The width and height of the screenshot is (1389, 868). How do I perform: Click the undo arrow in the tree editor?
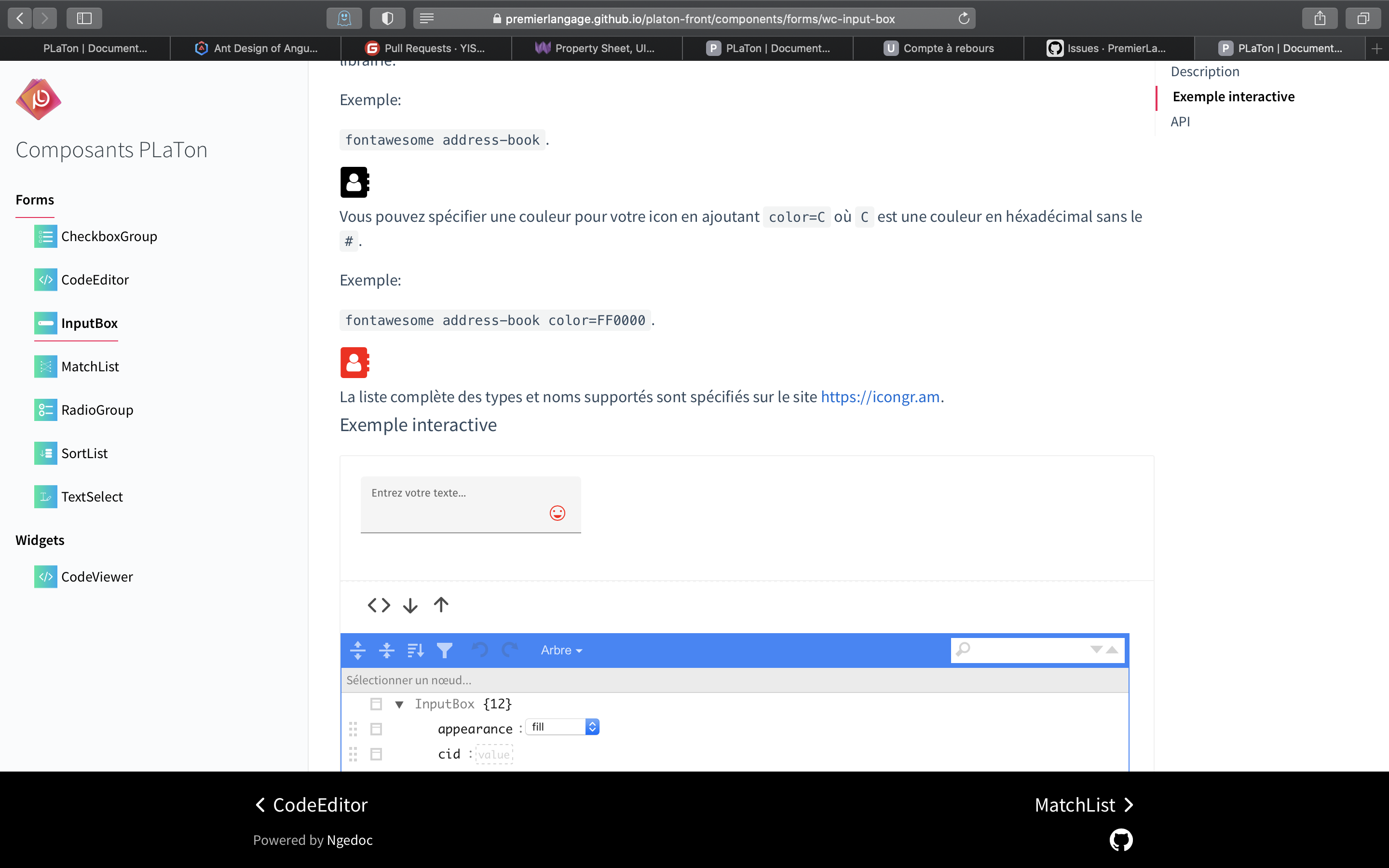[479, 649]
